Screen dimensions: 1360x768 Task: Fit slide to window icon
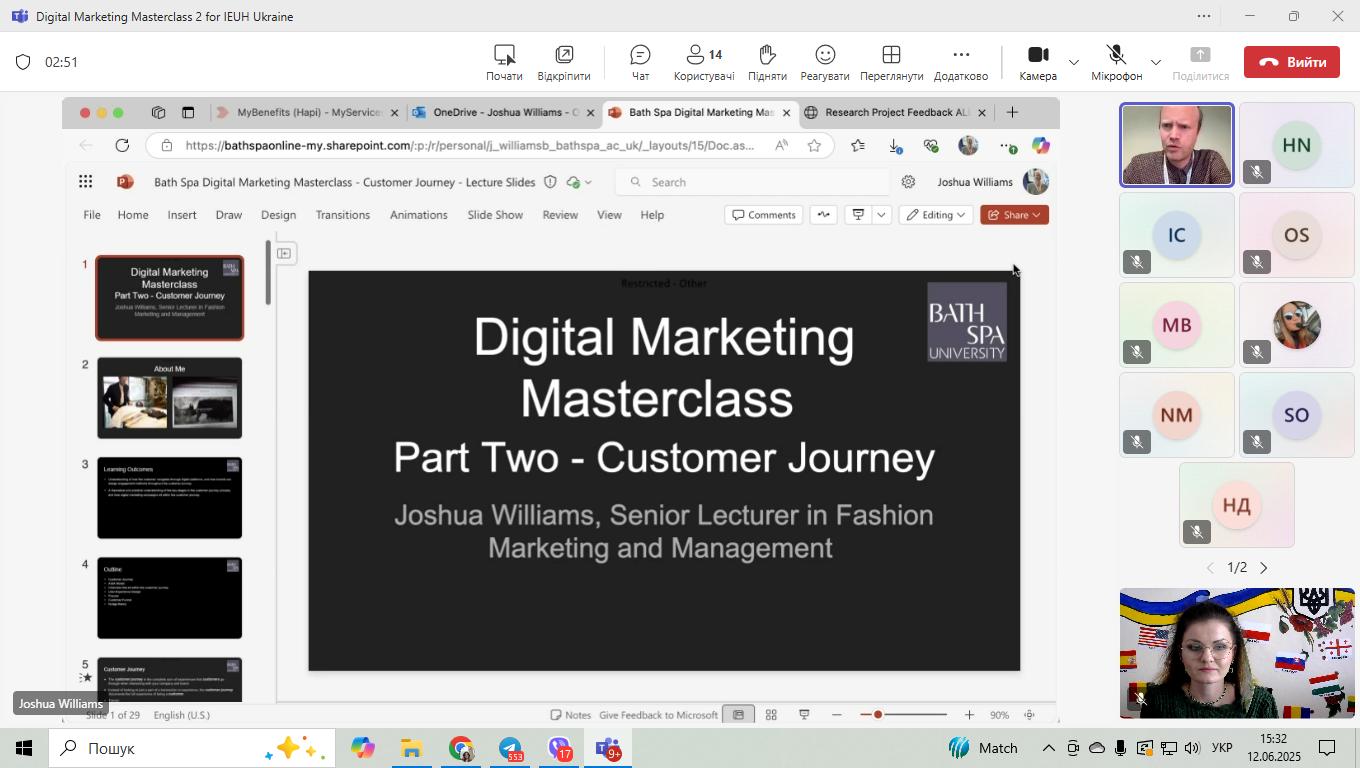click(1029, 715)
